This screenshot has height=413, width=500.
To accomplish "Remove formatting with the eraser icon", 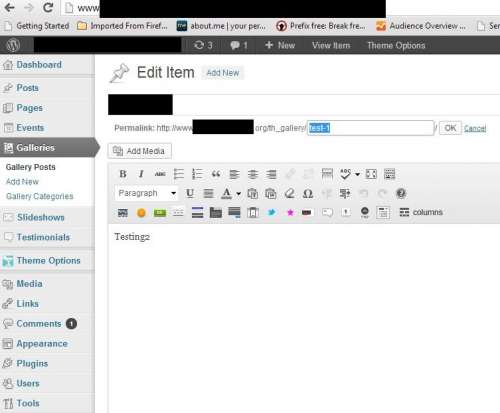I will coord(289,193).
